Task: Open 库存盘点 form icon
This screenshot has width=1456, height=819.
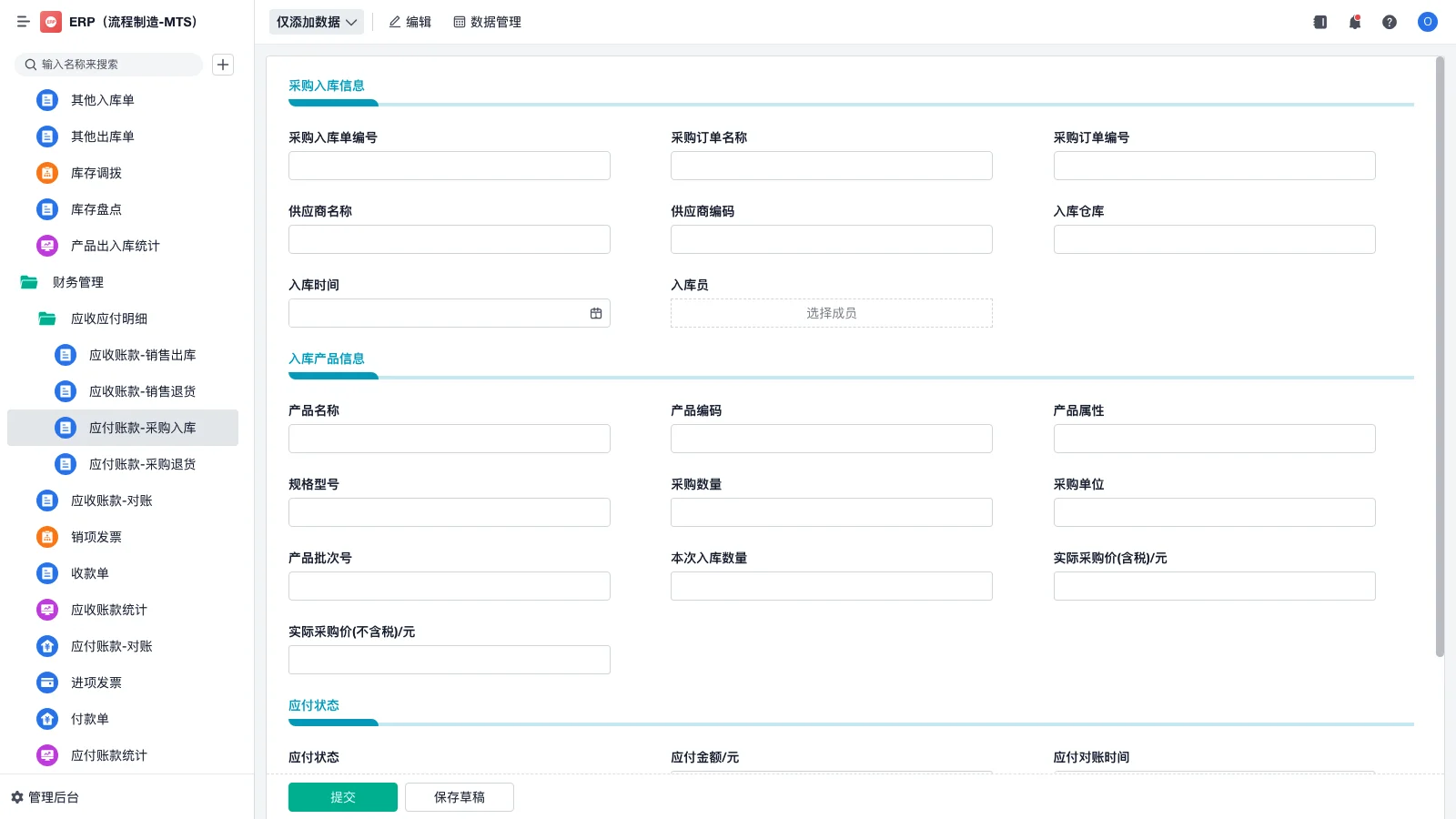Action: coord(47,209)
